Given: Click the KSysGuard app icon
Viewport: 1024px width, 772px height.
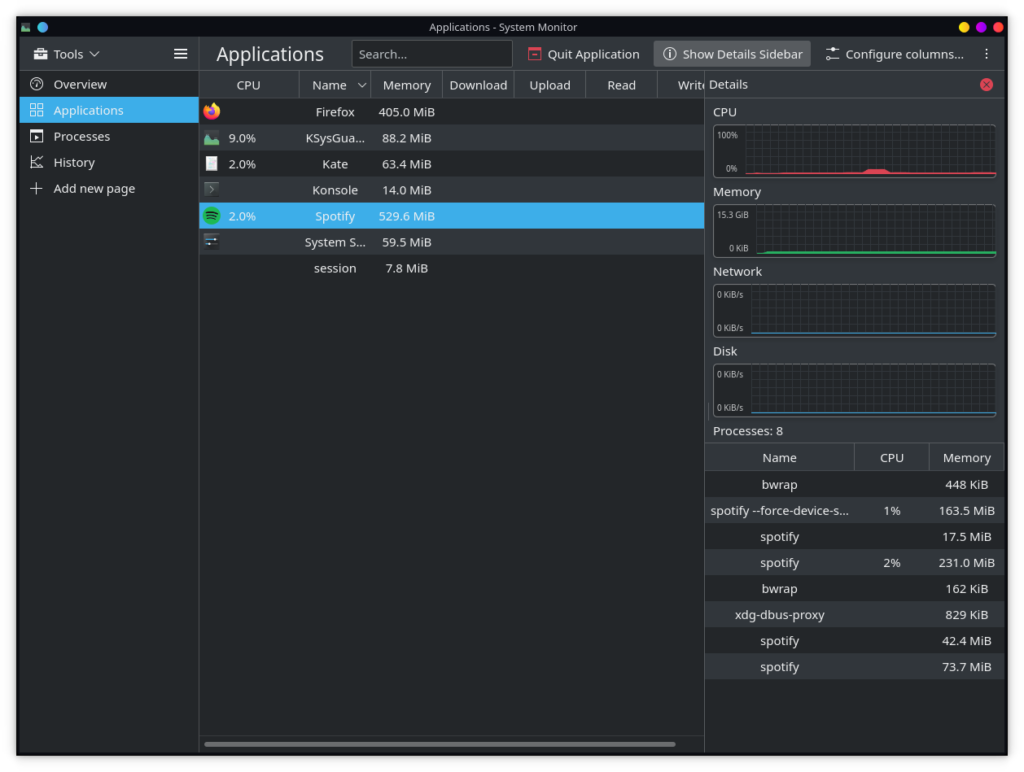Looking at the screenshot, I should click(212, 138).
